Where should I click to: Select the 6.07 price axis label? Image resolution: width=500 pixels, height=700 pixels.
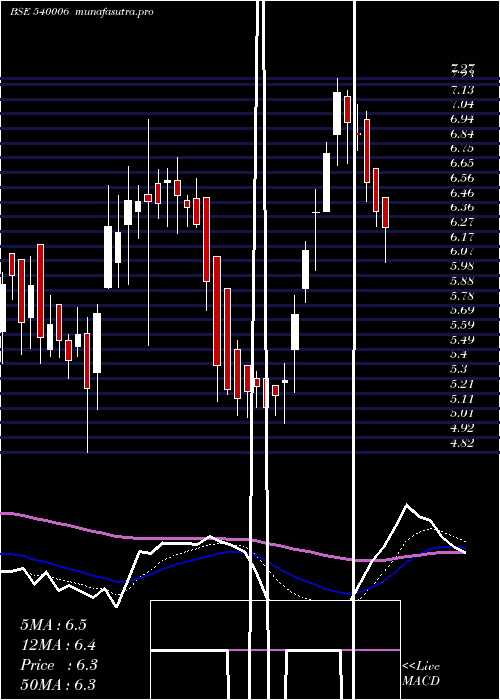[x=462, y=251]
